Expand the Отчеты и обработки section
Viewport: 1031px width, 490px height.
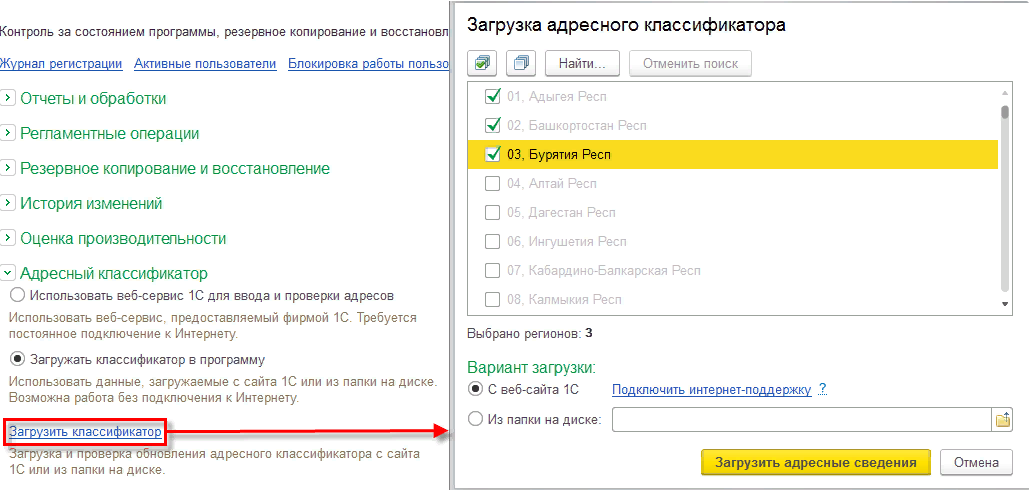pyautogui.click(x=8, y=98)
